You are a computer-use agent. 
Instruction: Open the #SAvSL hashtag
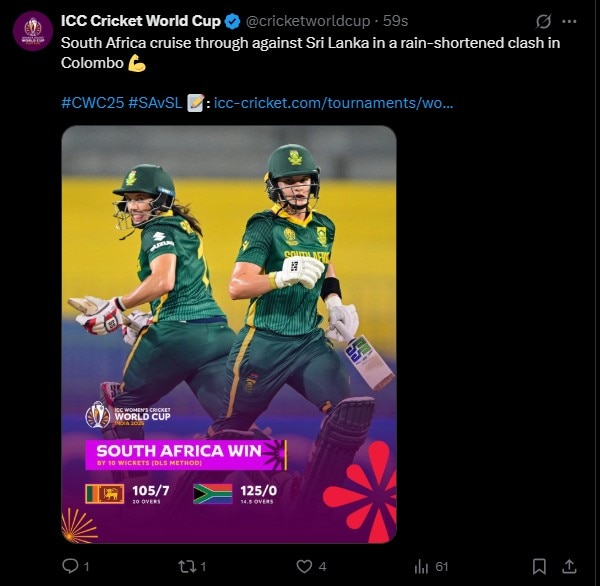point(154,103)
